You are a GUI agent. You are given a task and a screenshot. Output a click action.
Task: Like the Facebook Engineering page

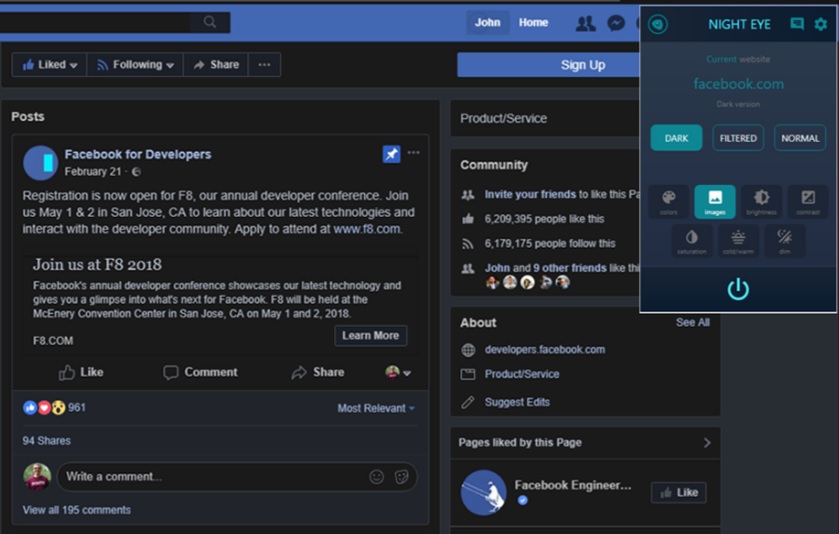pyautogui.click(x=678, y=492)
